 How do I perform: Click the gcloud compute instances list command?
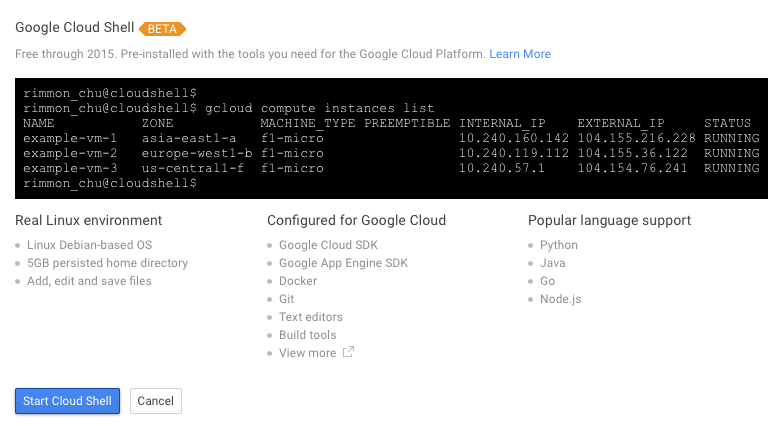pyautogui.click(x=320, y=108)
